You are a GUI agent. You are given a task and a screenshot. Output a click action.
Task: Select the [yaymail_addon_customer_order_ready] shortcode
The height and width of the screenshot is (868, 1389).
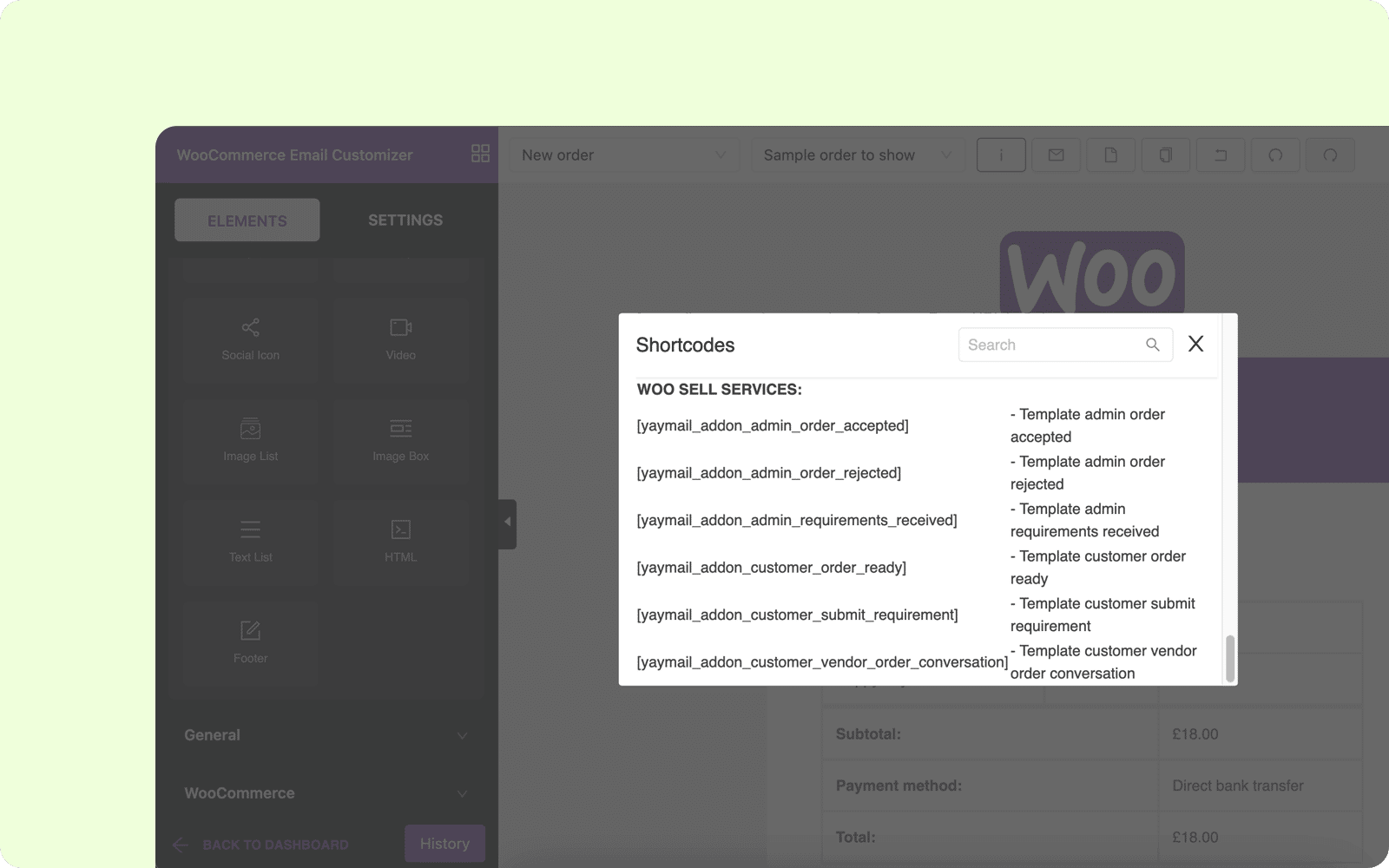click(x=772, y=568)
